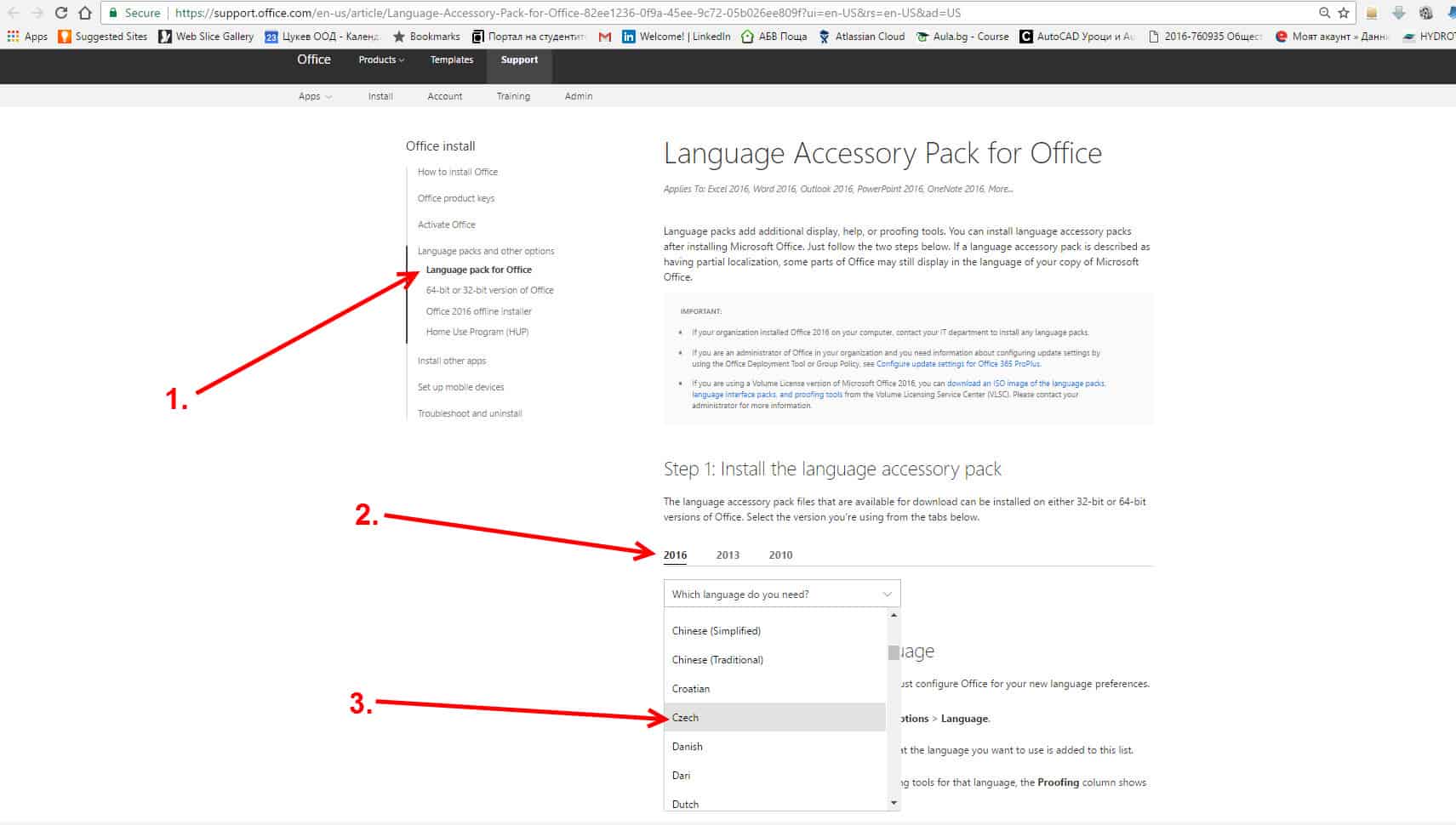1456x825 pixels.
Task: Open 'Activate Office' sidebar link
Action: coord(447,225)
